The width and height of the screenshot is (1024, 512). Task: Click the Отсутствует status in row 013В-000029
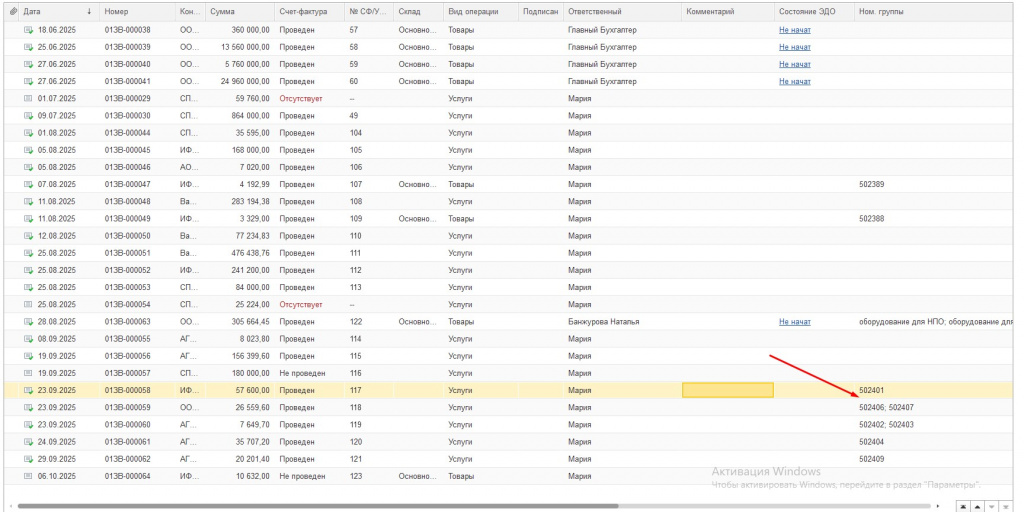click(301, 99)
